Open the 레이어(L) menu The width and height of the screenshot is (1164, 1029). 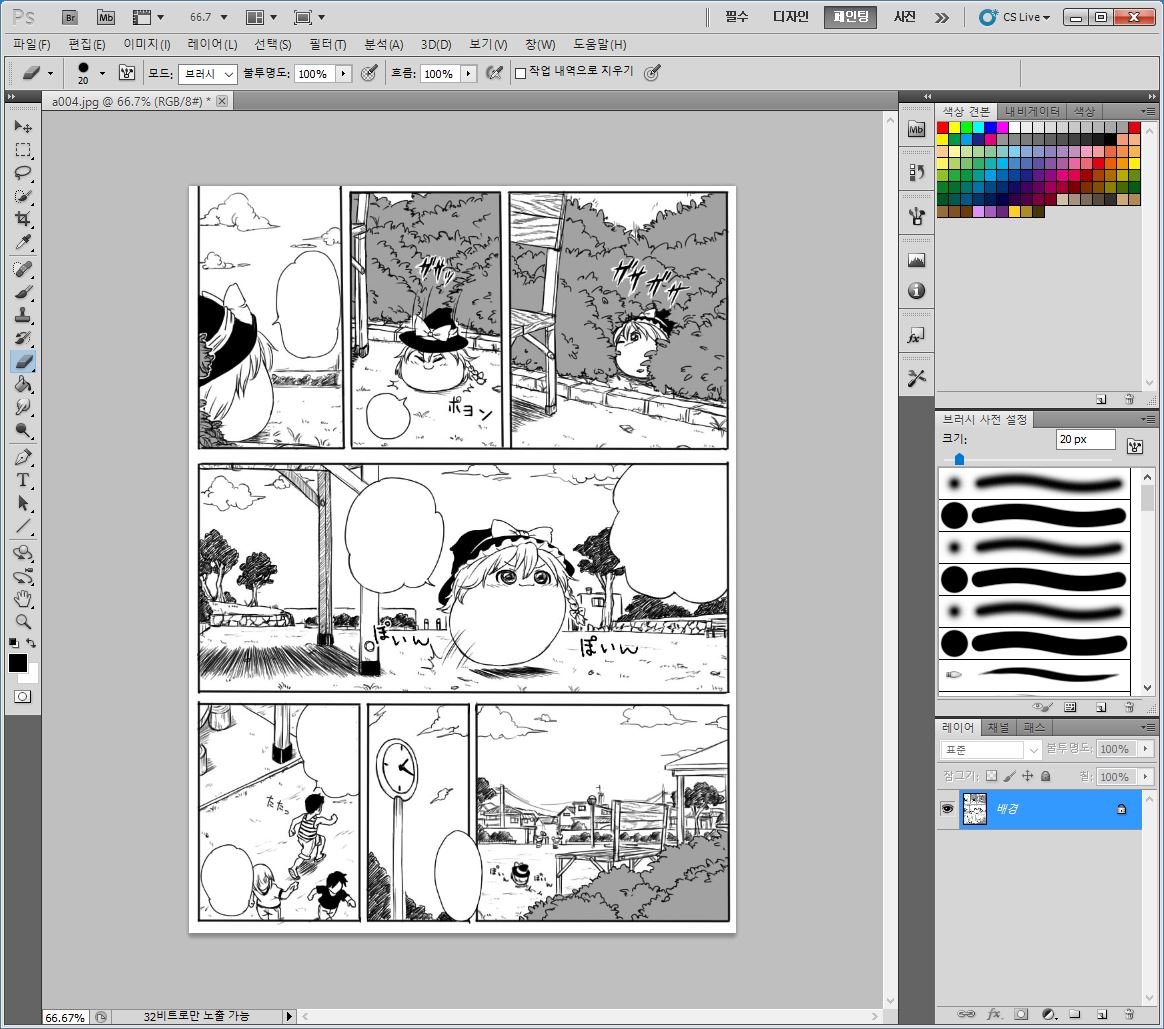[212, 45]
